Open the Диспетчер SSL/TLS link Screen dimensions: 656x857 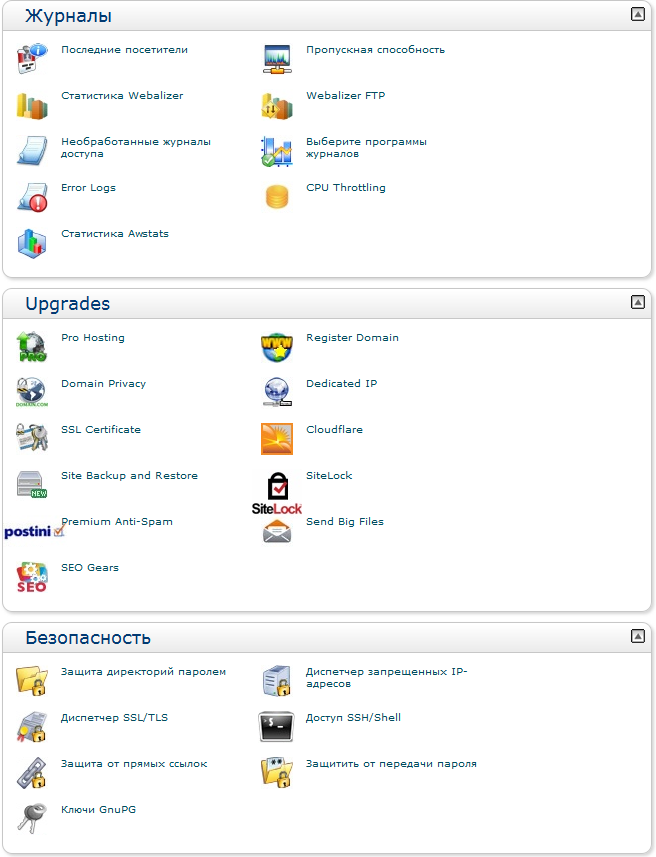[x=114, y=718]
